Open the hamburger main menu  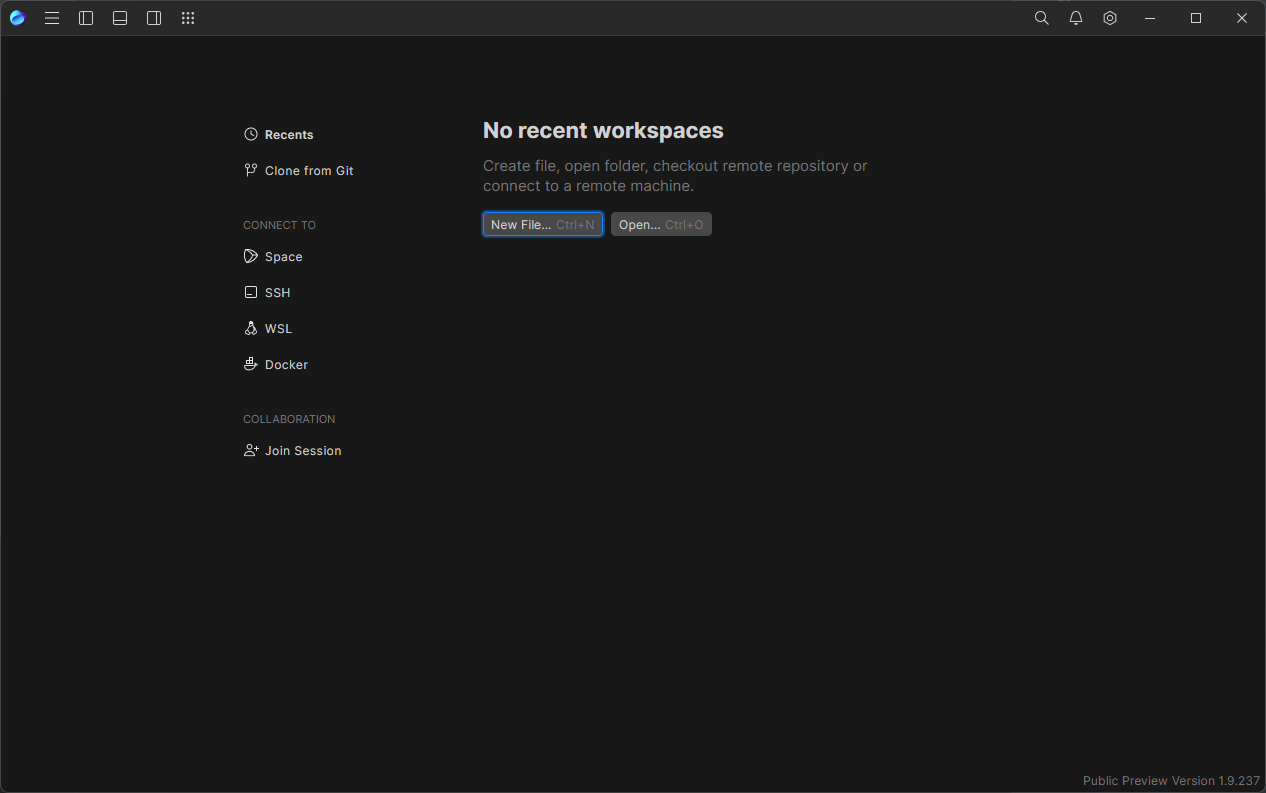(52, 18)
